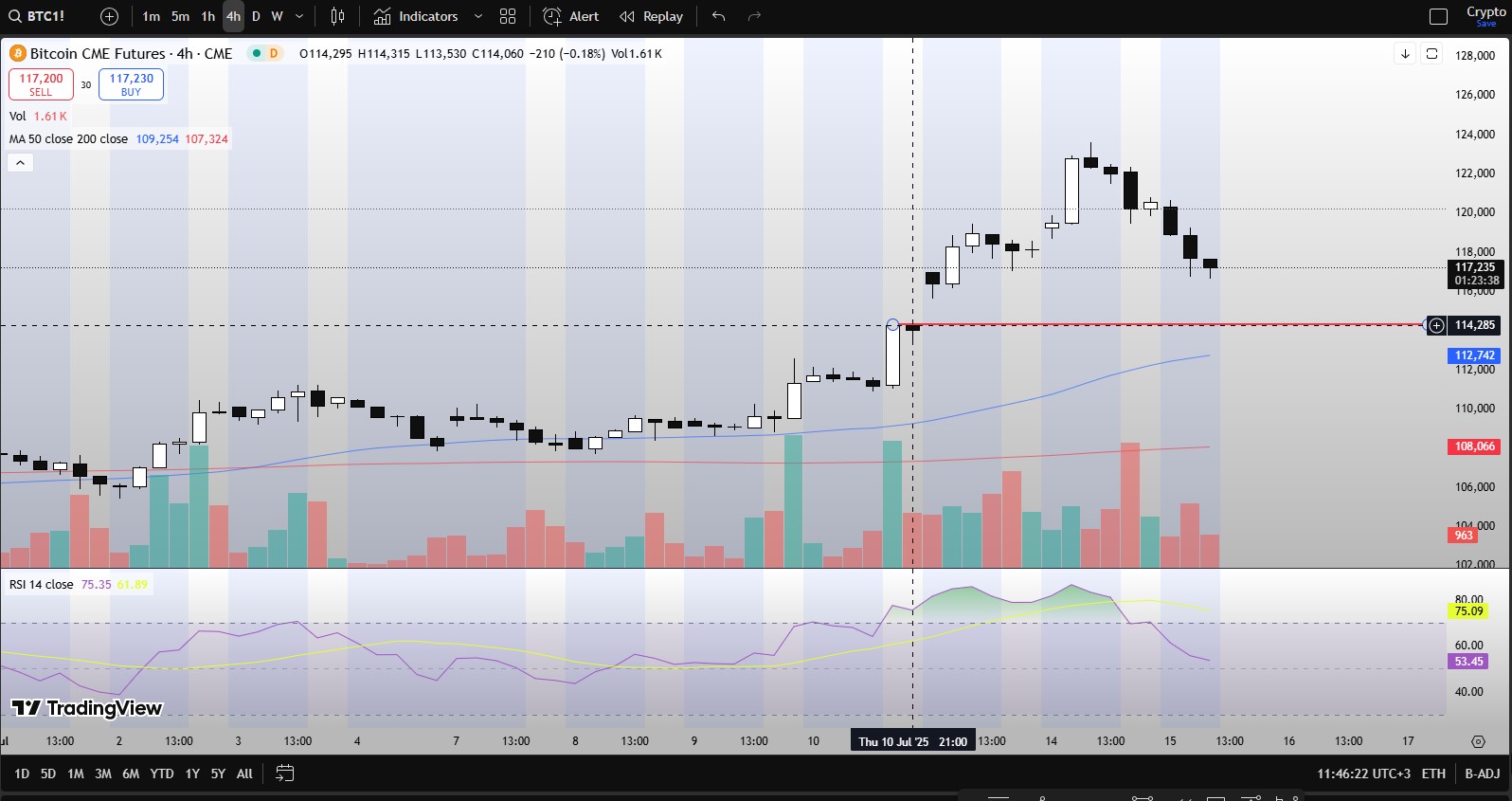The height and width of the screenshot is (801, 1512).
Task: Click the 117,230 BUY button
Action: [x=131, y=84]
